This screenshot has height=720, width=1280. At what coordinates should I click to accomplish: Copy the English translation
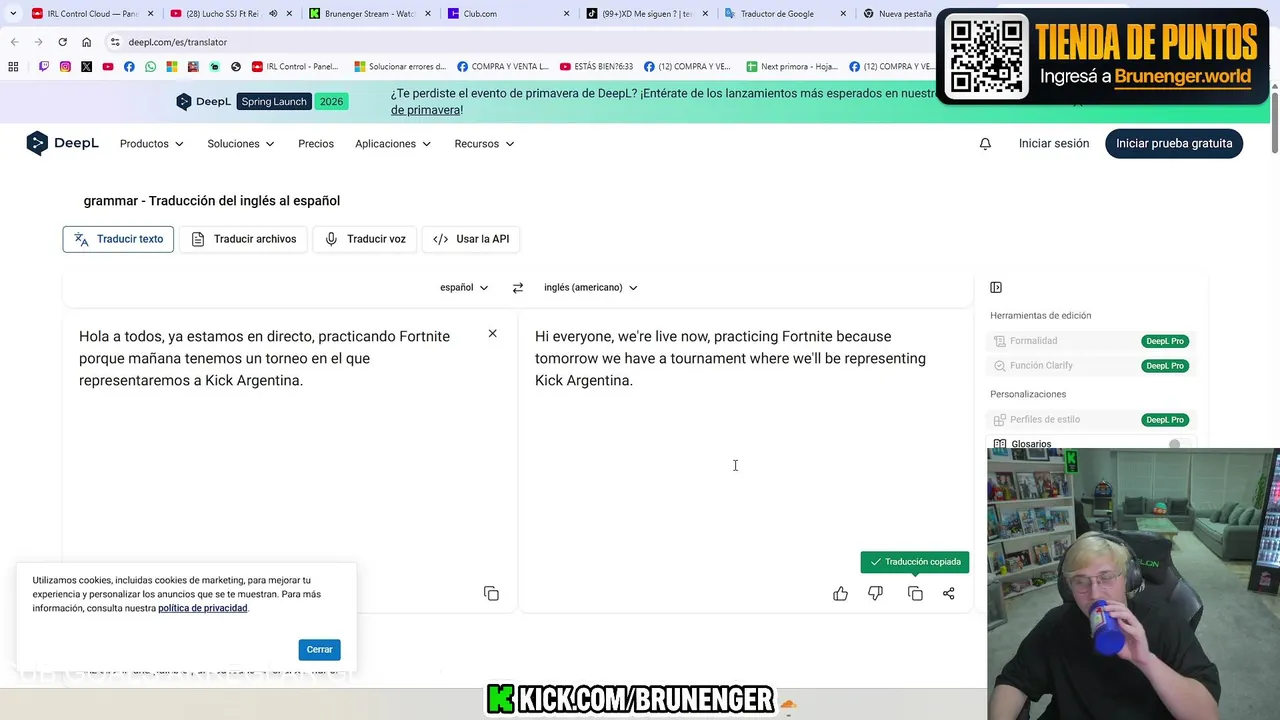point(915,594)
